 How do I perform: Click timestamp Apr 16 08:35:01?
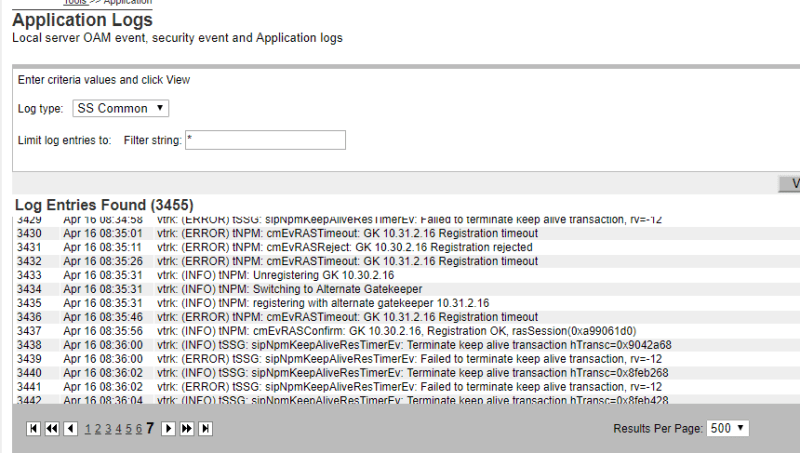(x=103, y=234)
